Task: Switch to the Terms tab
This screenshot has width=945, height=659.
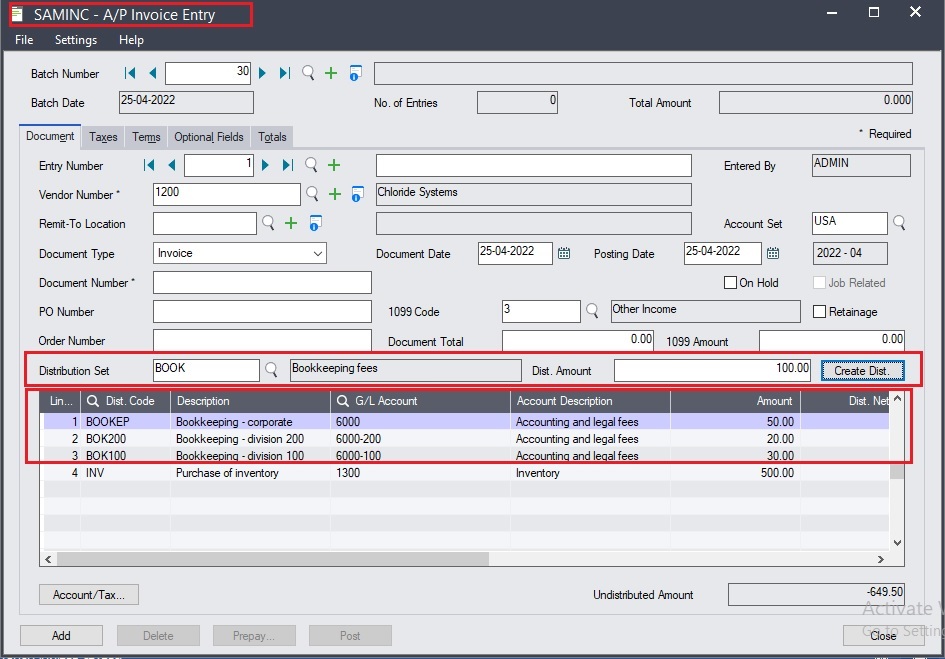Action: (146, 137)
